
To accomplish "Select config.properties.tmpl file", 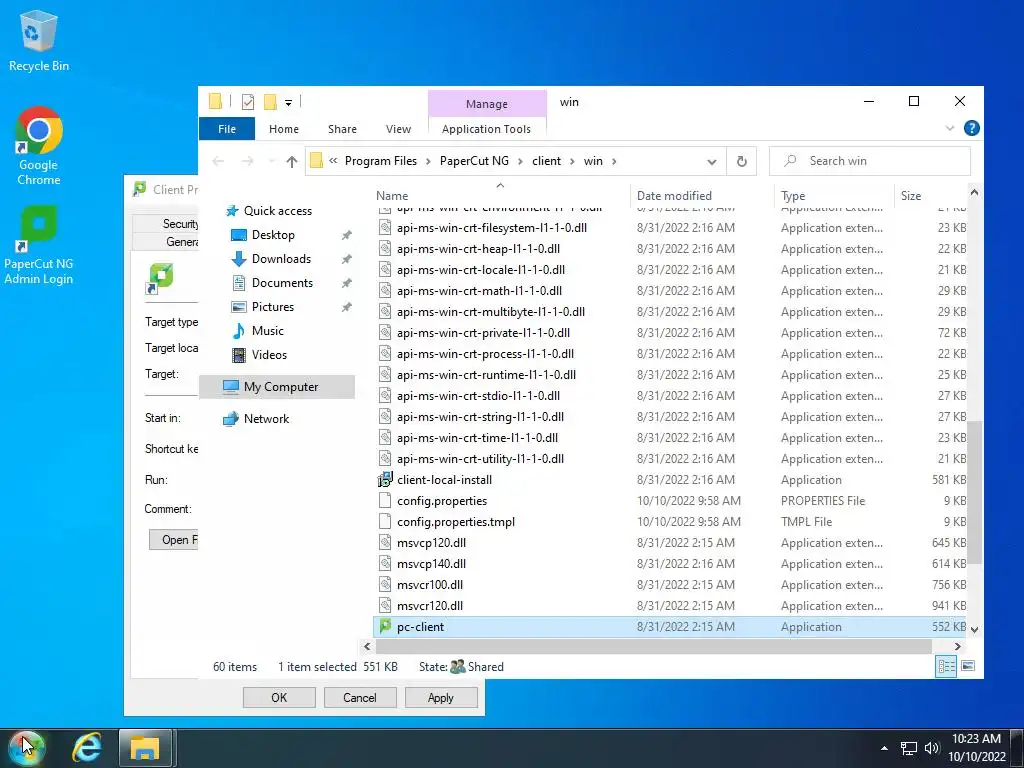I will click(669, 522).
